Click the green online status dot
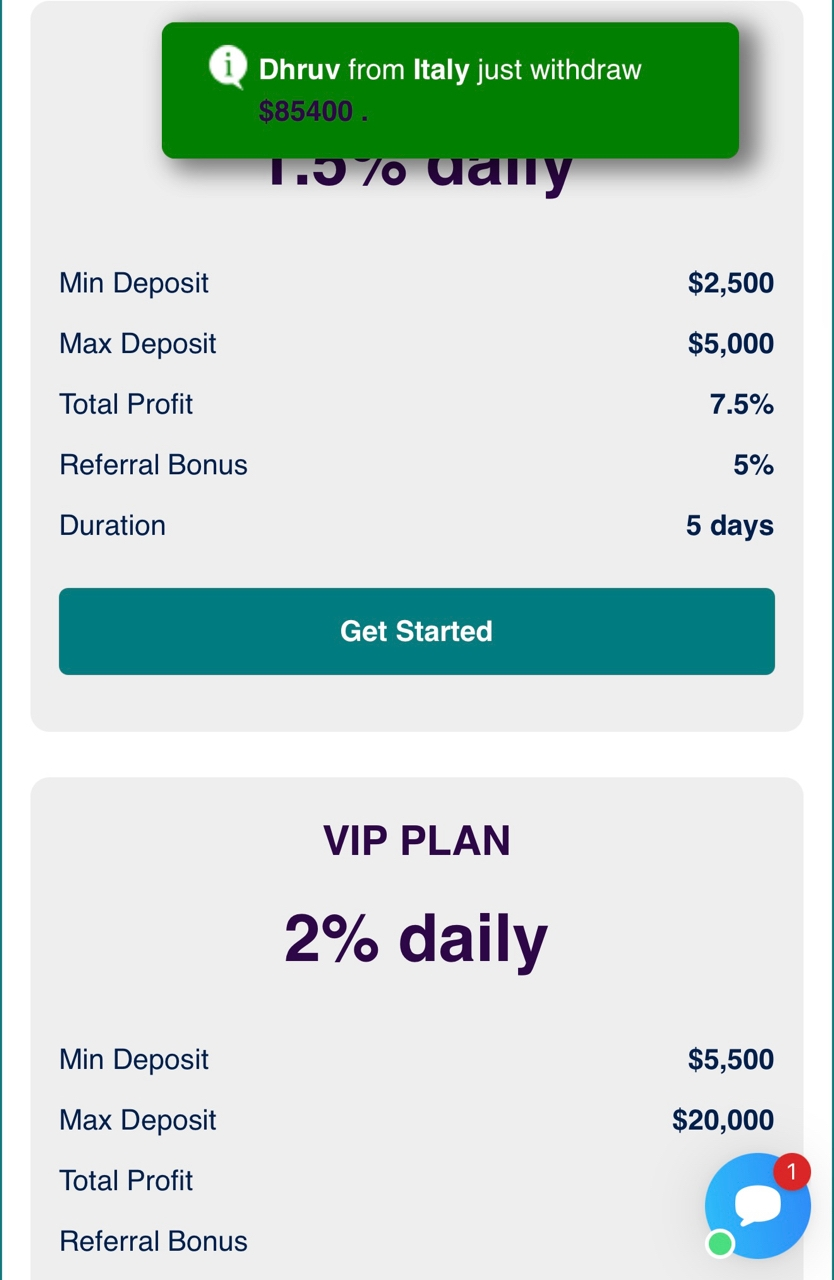Image resolution: width=834 pixels, height=1280 pixels. pos(720,1244)
